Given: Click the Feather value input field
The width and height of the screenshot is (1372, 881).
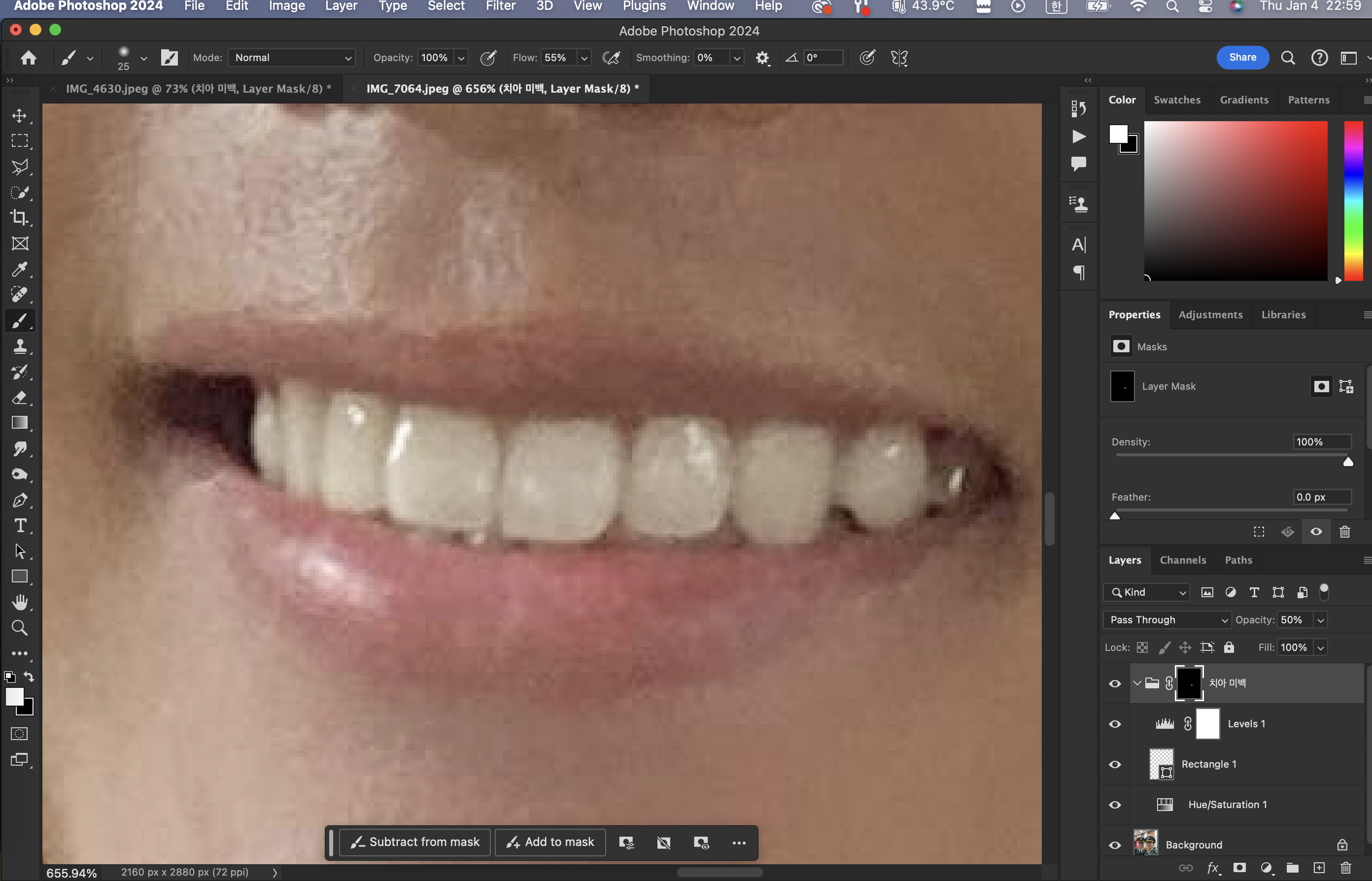Looking at the screenshot, I should [1321, 497].
